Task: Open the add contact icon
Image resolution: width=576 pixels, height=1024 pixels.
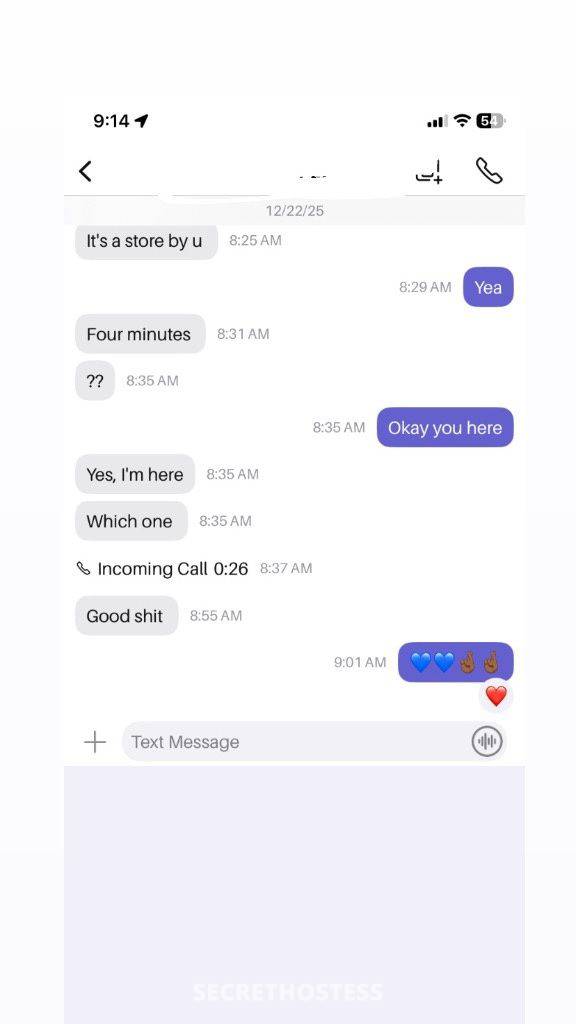Action: coord(430,172)
